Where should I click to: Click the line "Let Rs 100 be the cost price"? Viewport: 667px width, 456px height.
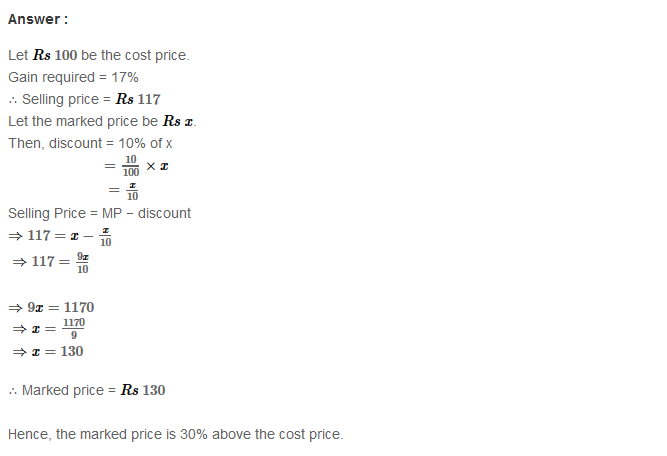click(x=98, y=55)
